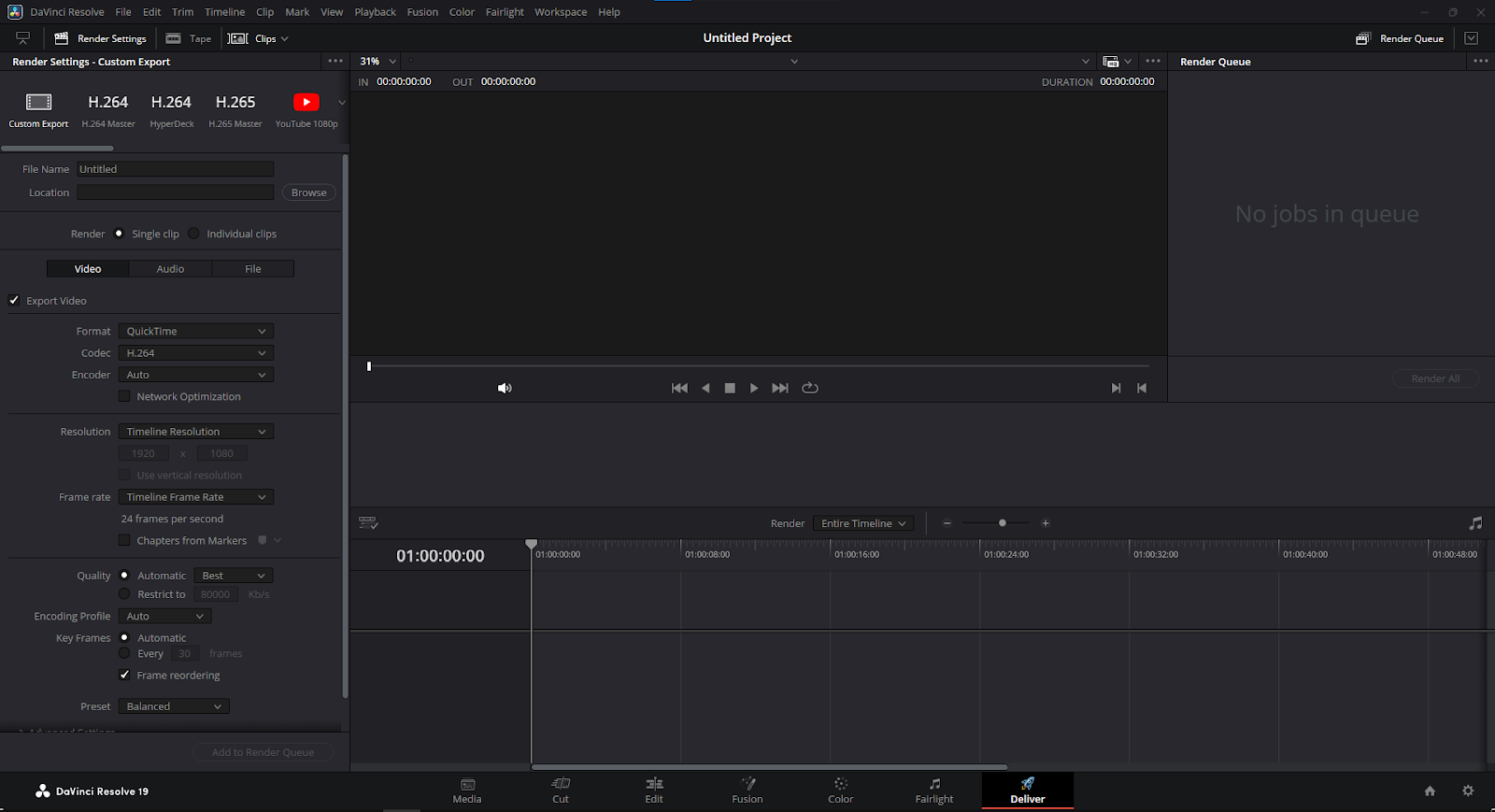Screen dimensions: 1495x812
Task: Open the Edit page
Action: click(654, 791)
